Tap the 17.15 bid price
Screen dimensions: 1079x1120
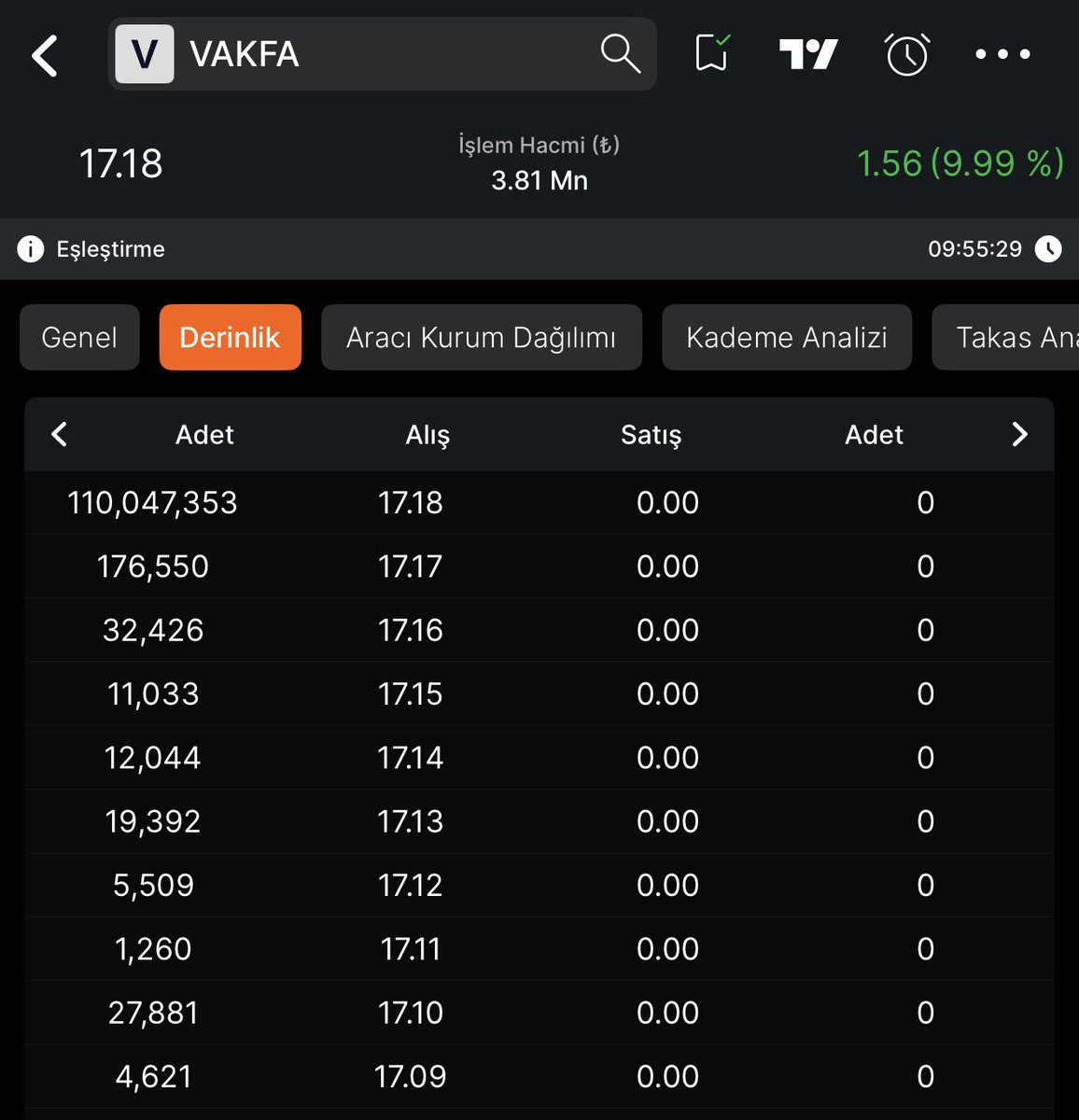coord(410,694)
